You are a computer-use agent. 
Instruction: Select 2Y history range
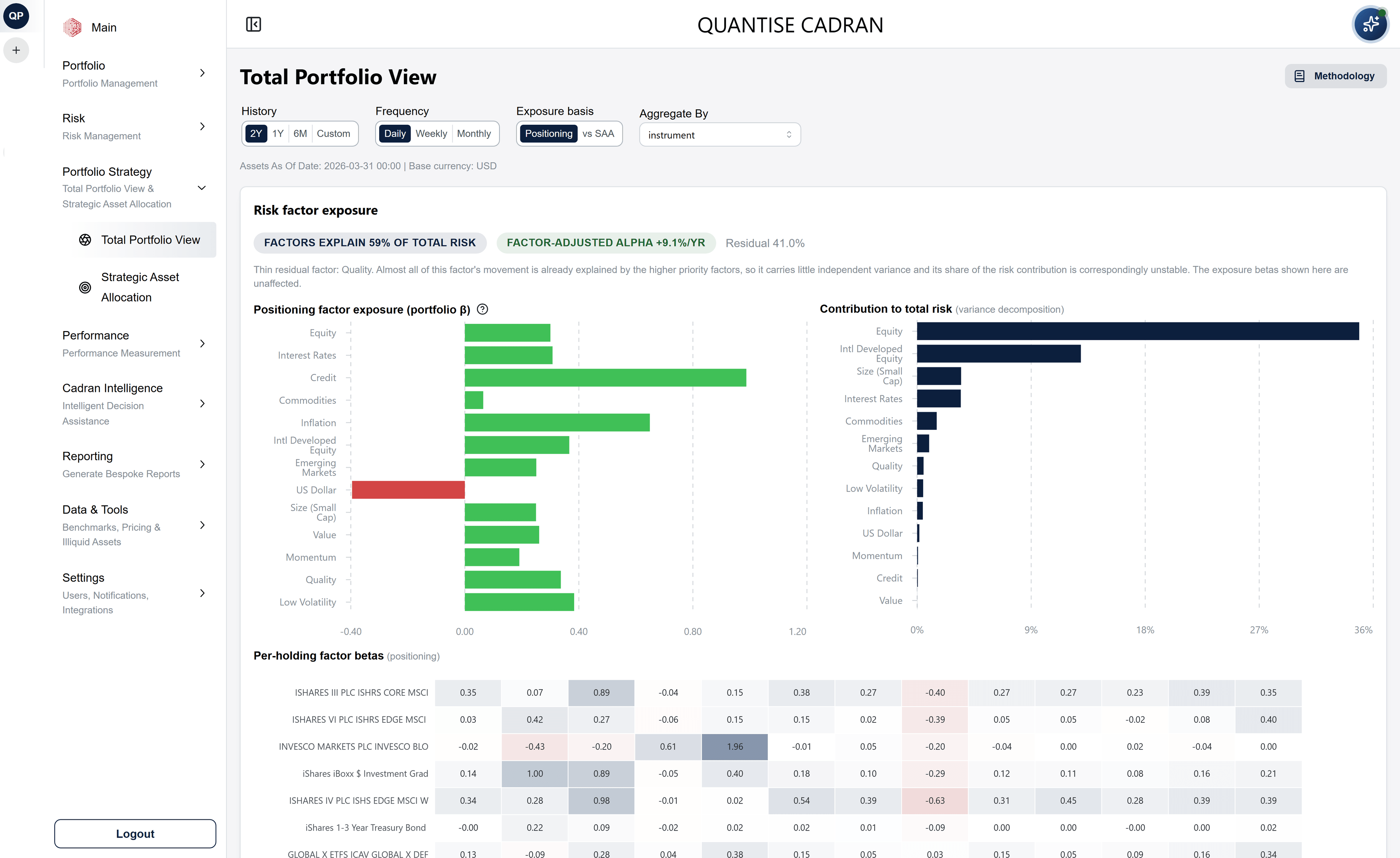tap(256, 133)
